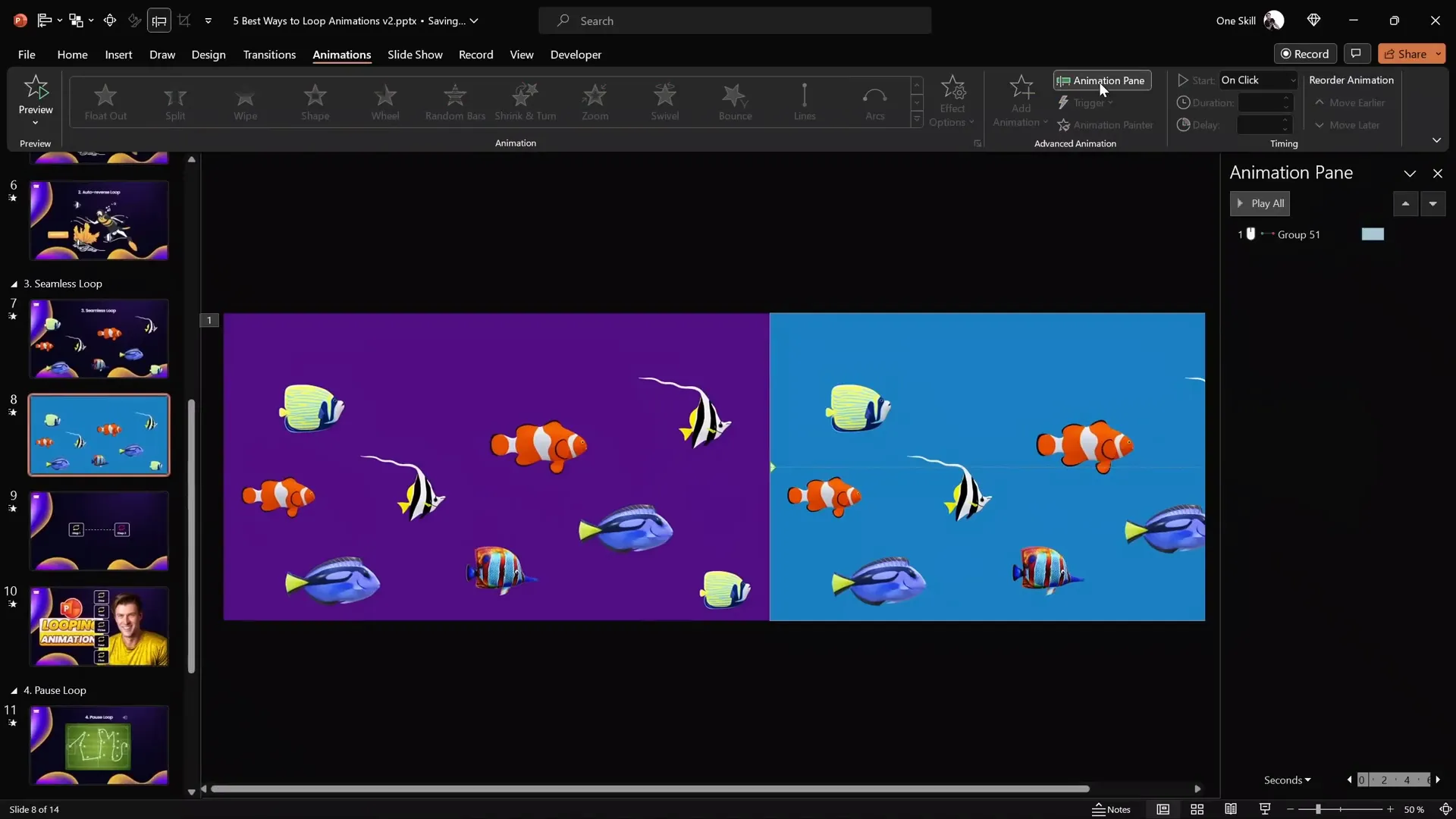Fit slide to current window icon
This screenshot has width=1456, height=819.
pos(1445,809)
